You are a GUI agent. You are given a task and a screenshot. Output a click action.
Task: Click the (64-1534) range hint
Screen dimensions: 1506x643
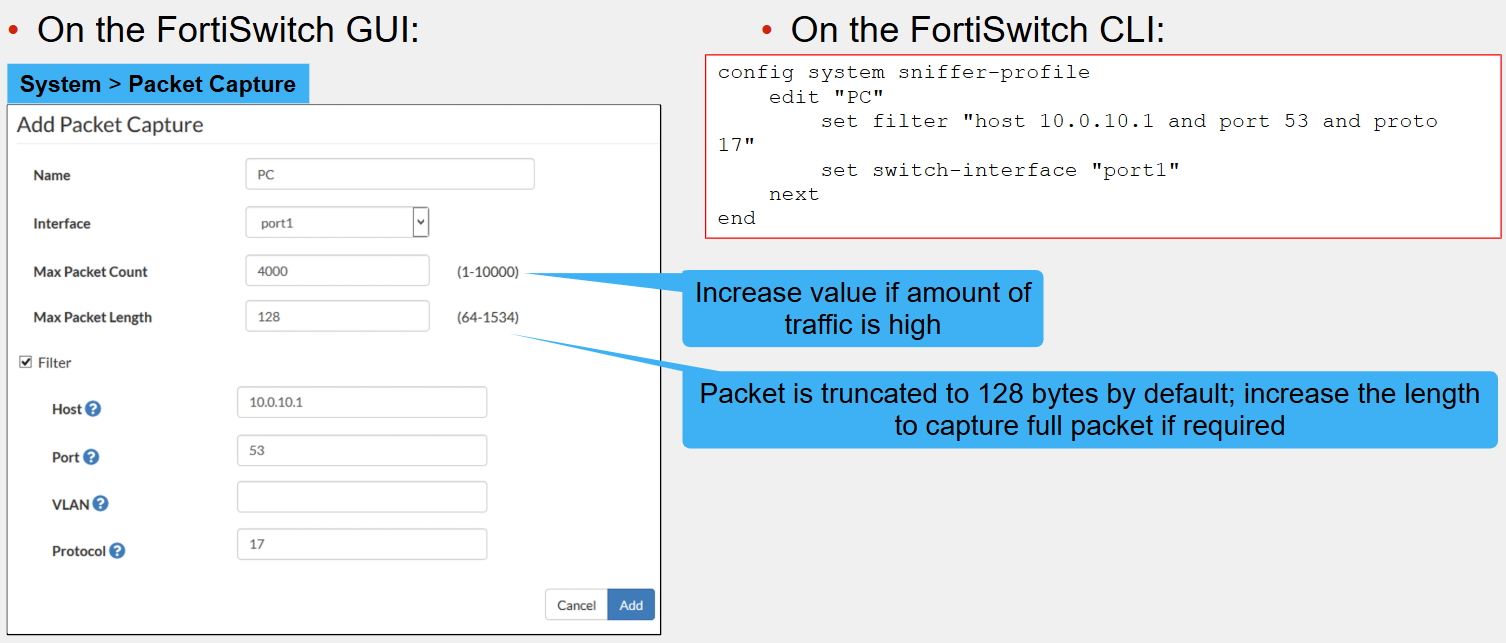click(x=488, y=318)
